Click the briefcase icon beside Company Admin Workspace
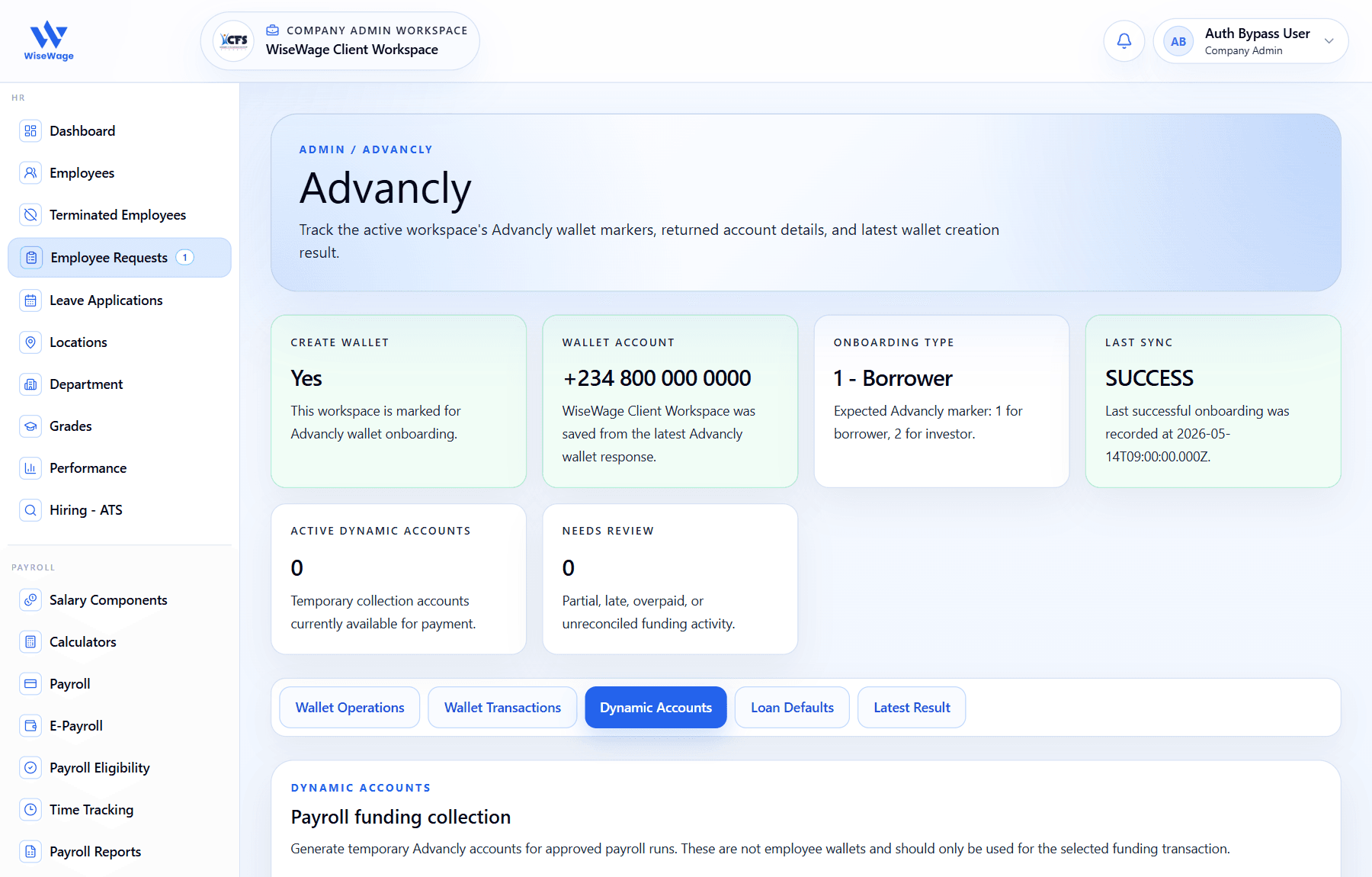1372x877 pixels. (272, 31)
